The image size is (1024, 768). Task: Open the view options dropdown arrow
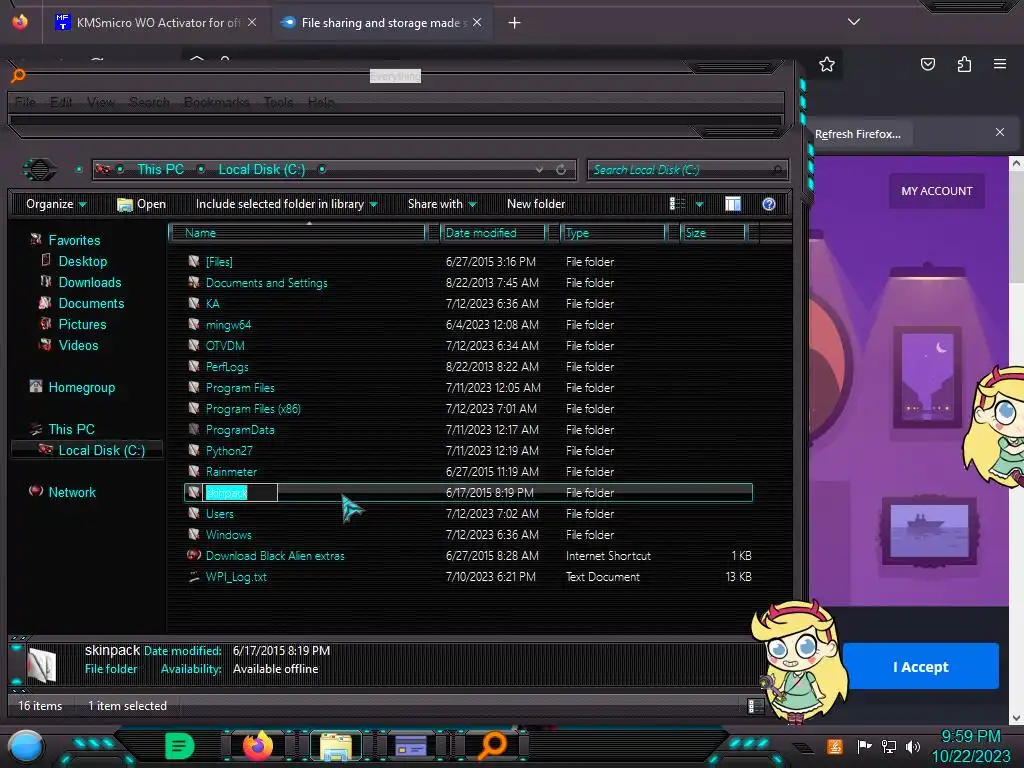point(699,204)
